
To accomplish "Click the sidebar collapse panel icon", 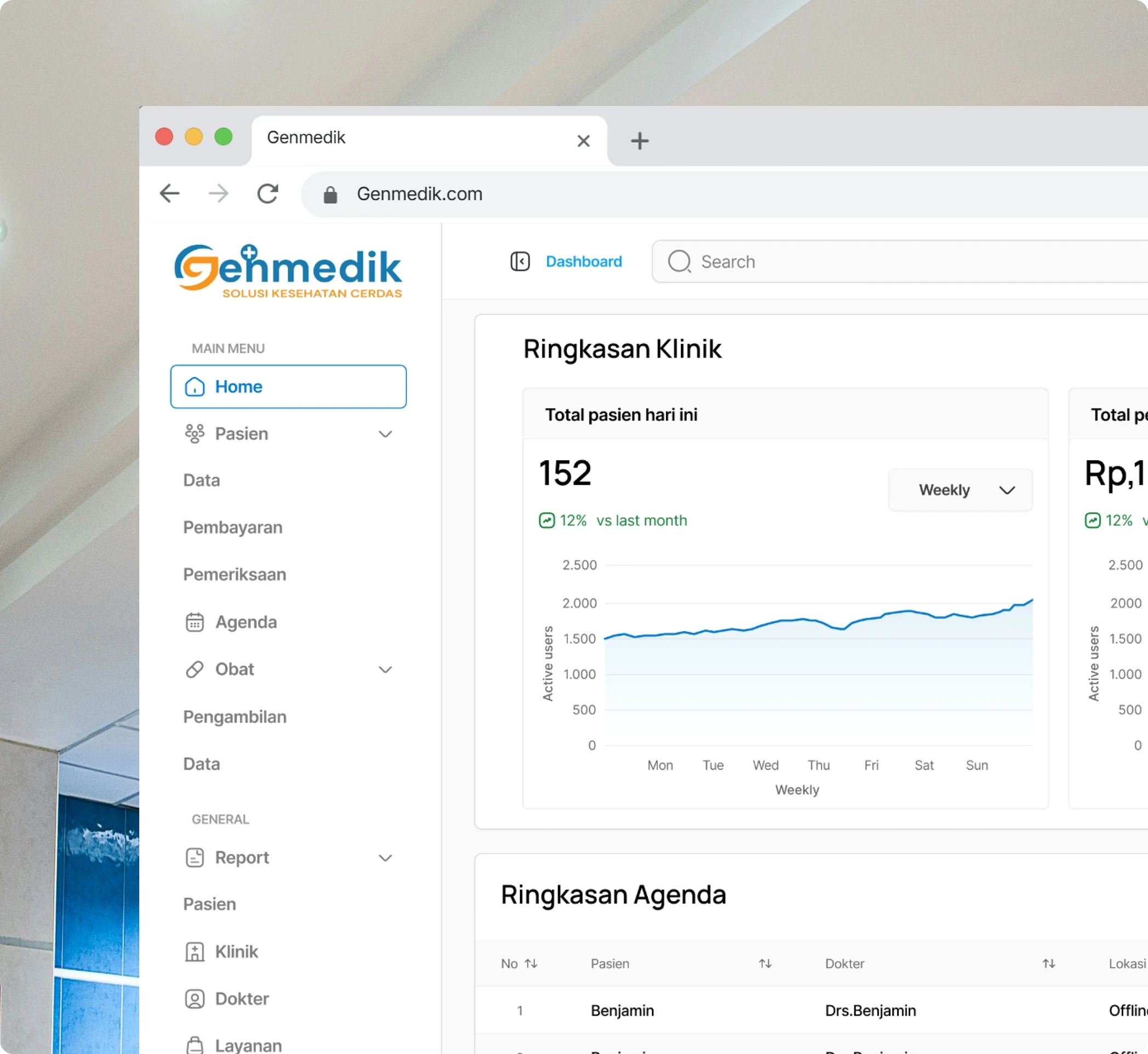I will pos(520,261).
